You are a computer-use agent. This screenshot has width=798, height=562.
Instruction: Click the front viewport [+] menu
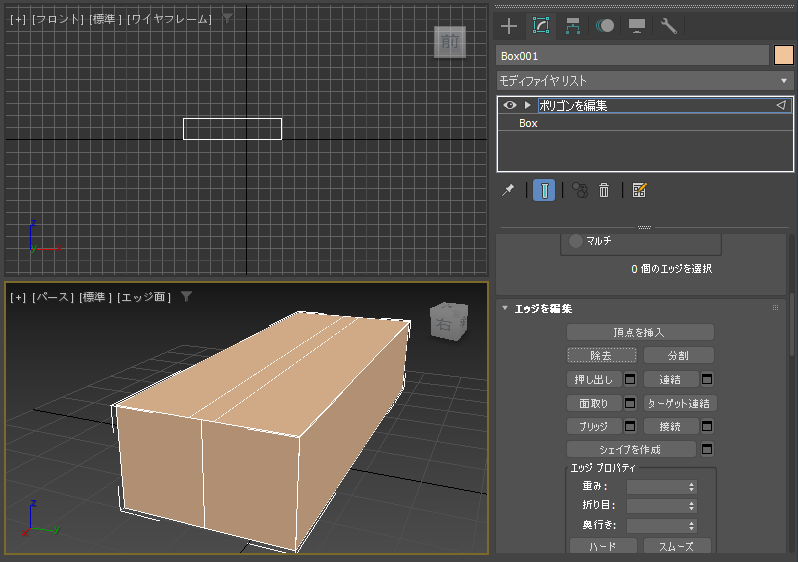pos(18,19)
